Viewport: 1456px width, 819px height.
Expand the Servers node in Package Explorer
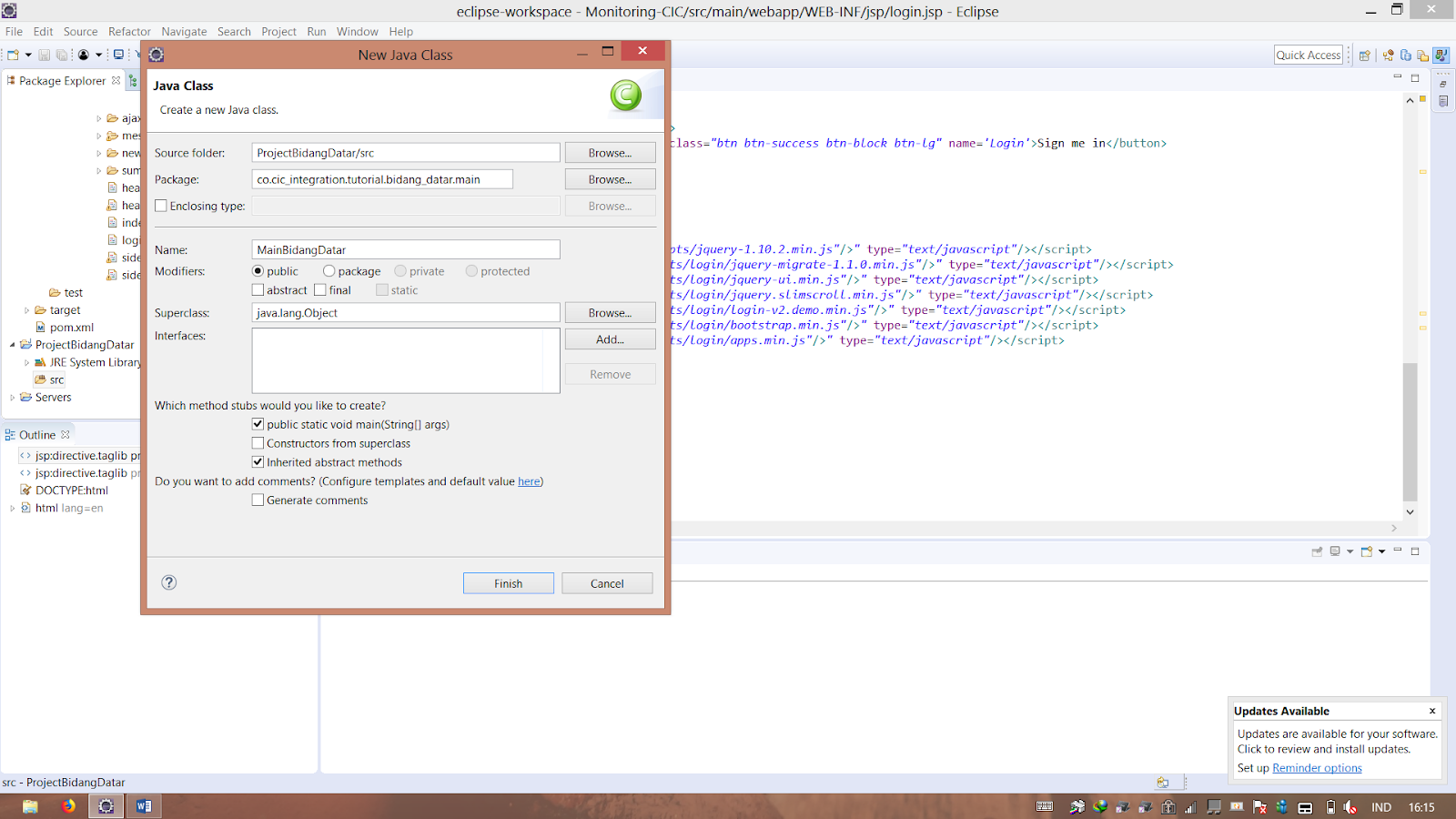(12, 397)
